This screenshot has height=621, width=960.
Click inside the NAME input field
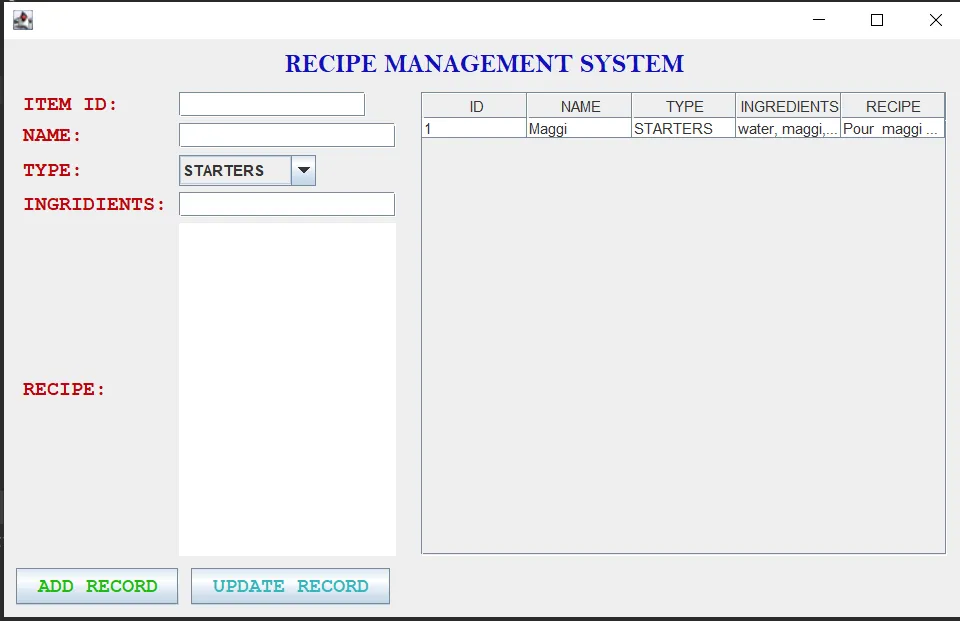pyautogui.click(x=286, y=135)
